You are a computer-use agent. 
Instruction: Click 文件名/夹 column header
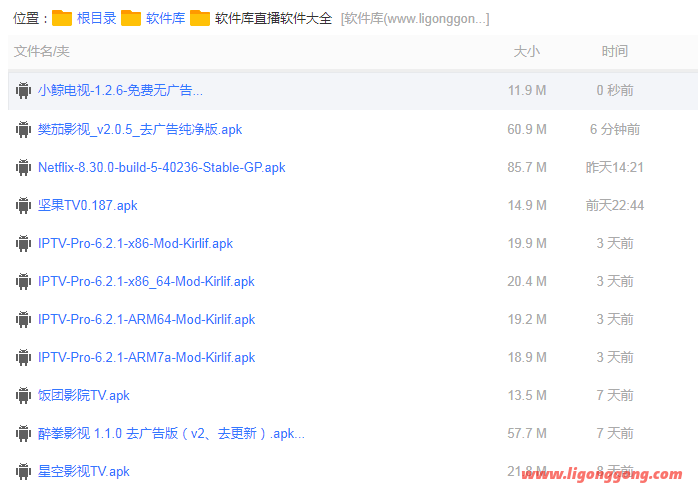42,51
